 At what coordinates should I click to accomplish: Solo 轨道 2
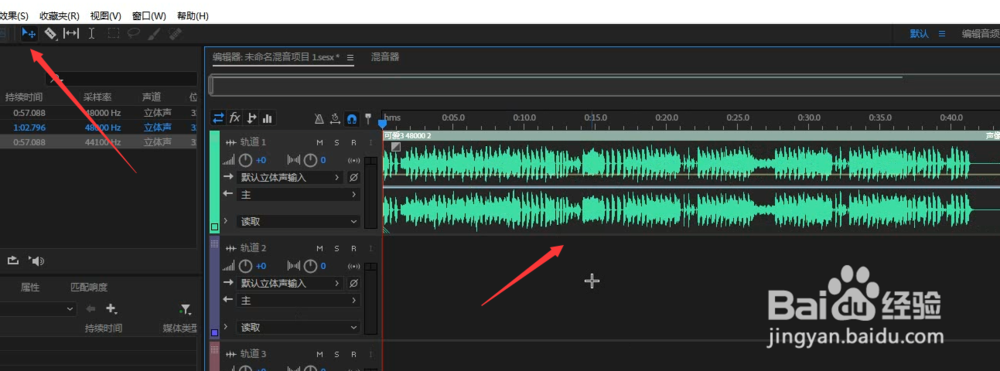coord(337,248)
